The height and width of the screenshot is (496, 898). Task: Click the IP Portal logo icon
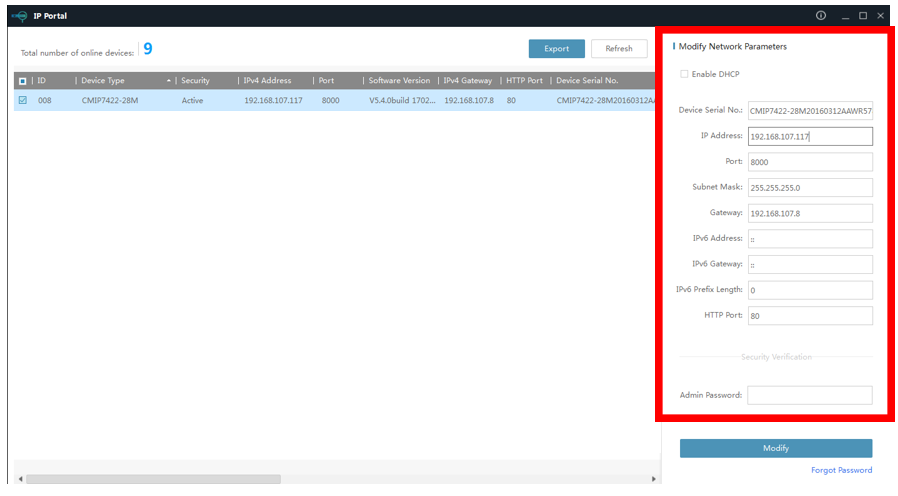(17, 16)
